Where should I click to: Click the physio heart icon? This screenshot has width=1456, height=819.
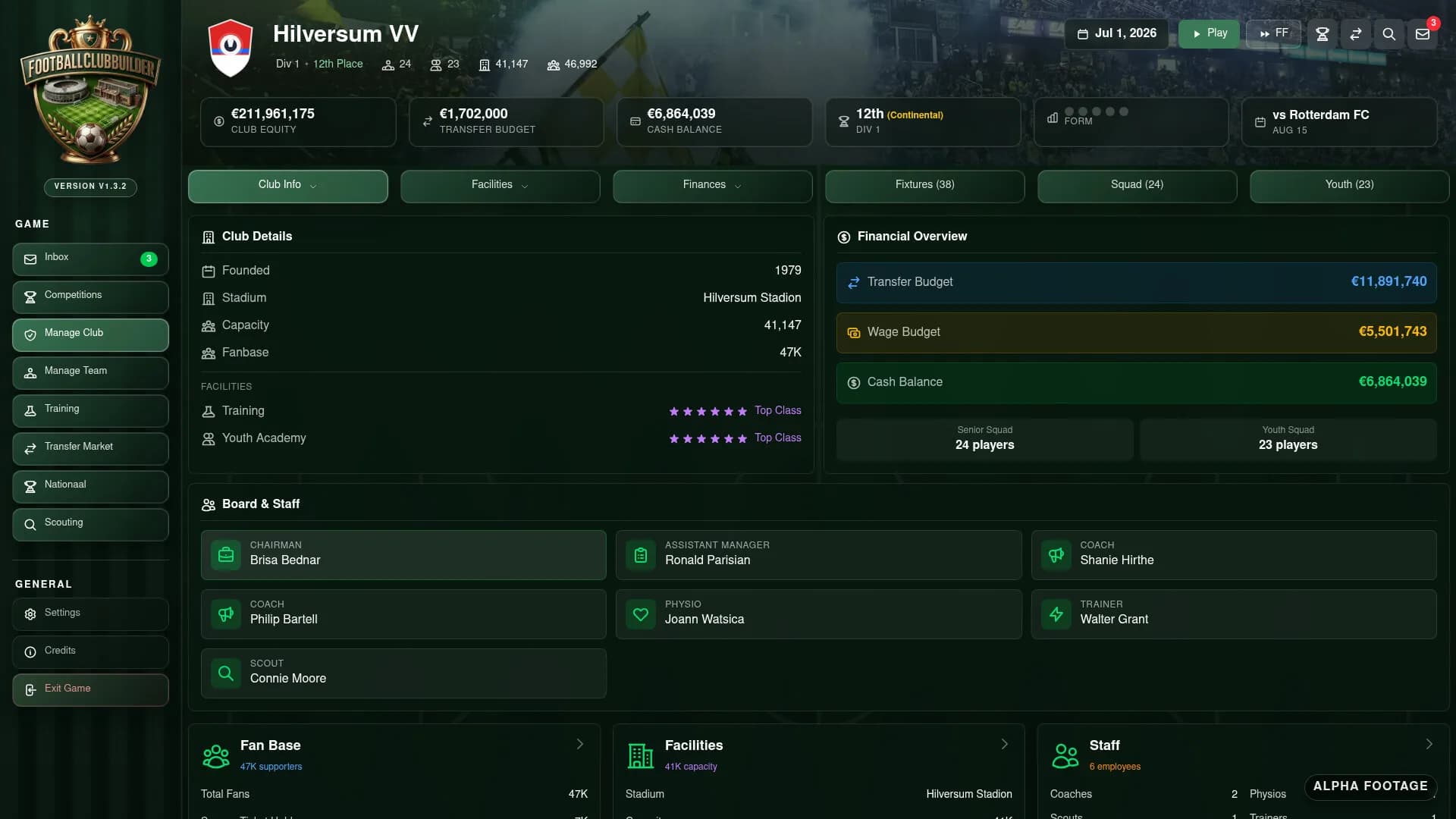[x=641, y=614]
